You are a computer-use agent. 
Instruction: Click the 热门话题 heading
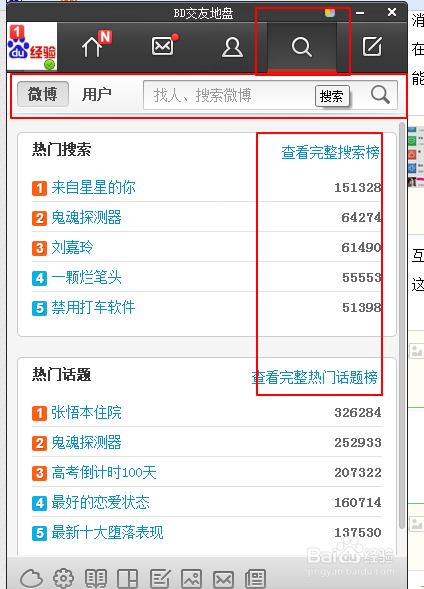pyautogui.click(x=61, y=375)
